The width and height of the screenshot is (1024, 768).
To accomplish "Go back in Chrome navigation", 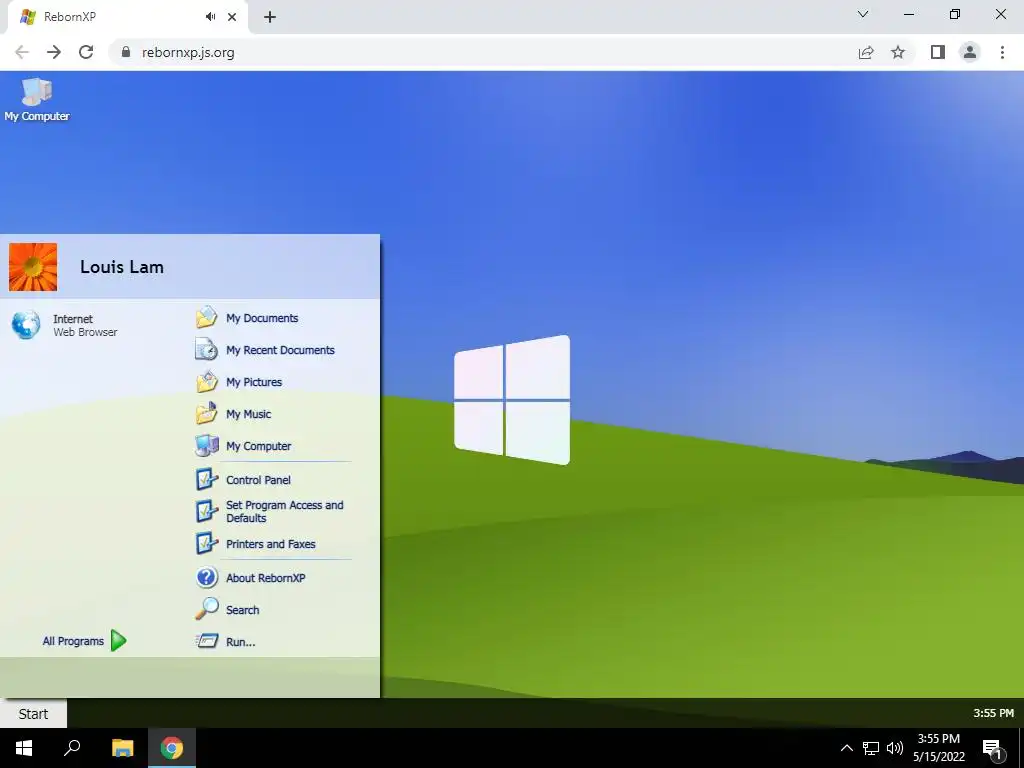I will click(22, 52).
